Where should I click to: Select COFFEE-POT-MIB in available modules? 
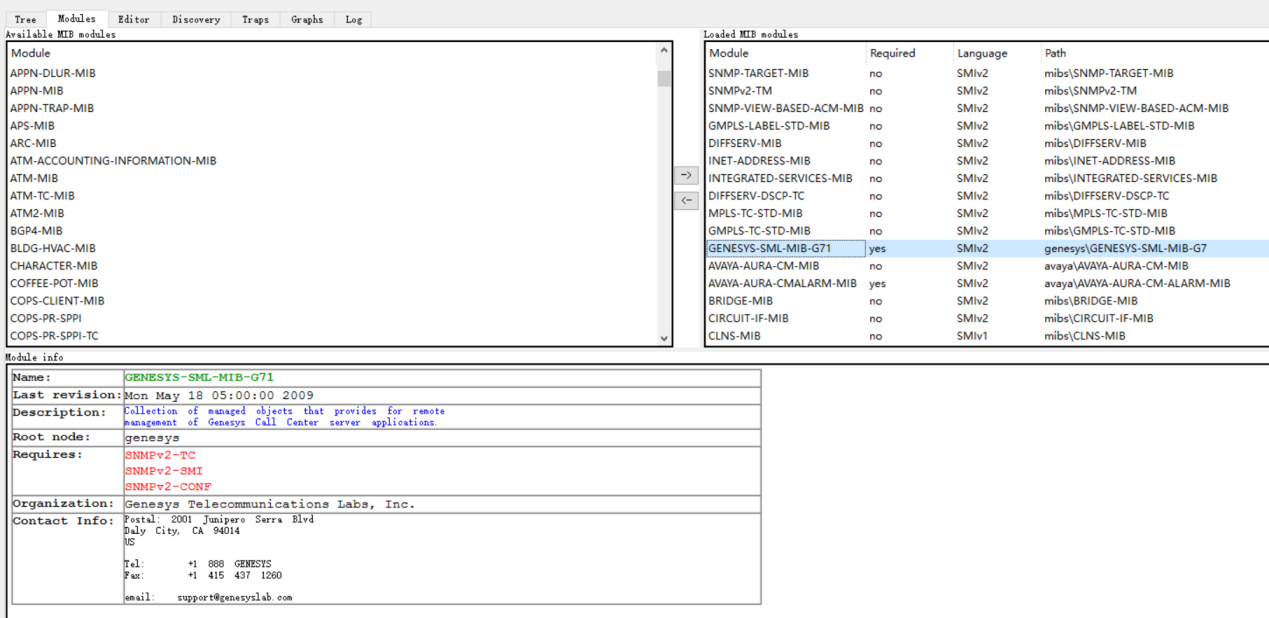54,283
